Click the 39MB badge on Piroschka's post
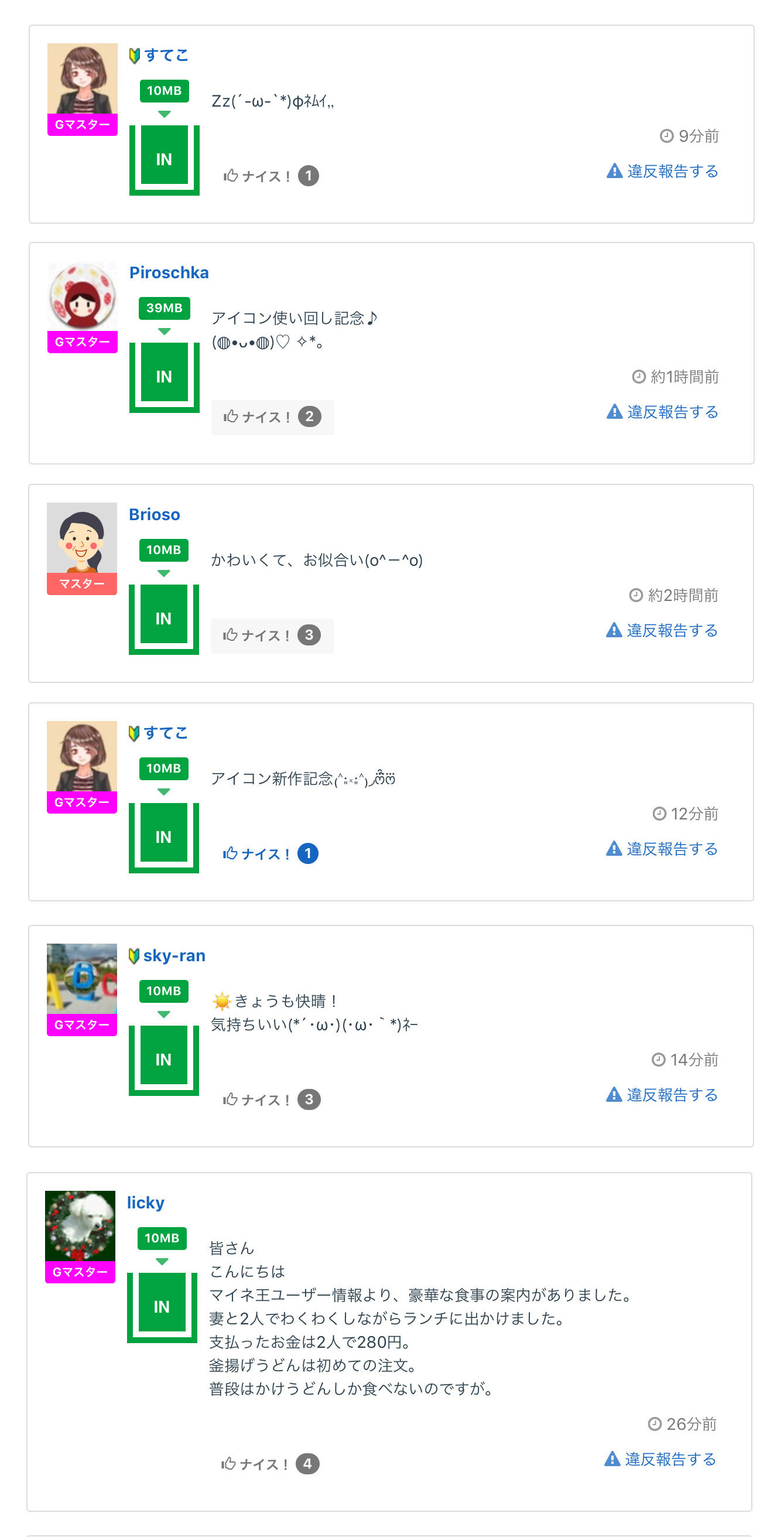This screenshot has height=1537, width=784. coord(164,308)
